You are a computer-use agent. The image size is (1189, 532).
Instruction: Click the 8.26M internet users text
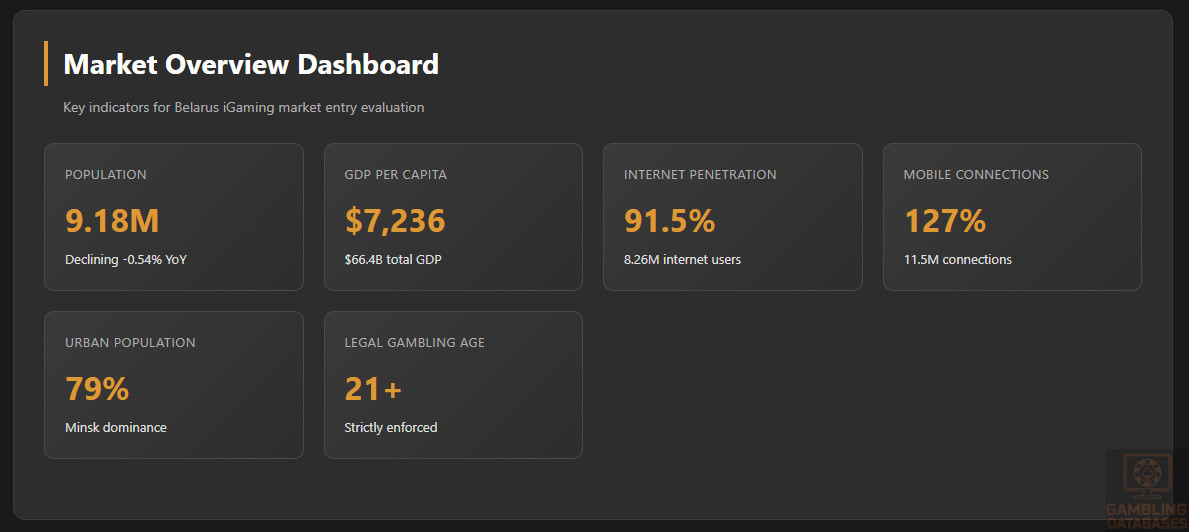click(682, 260)
